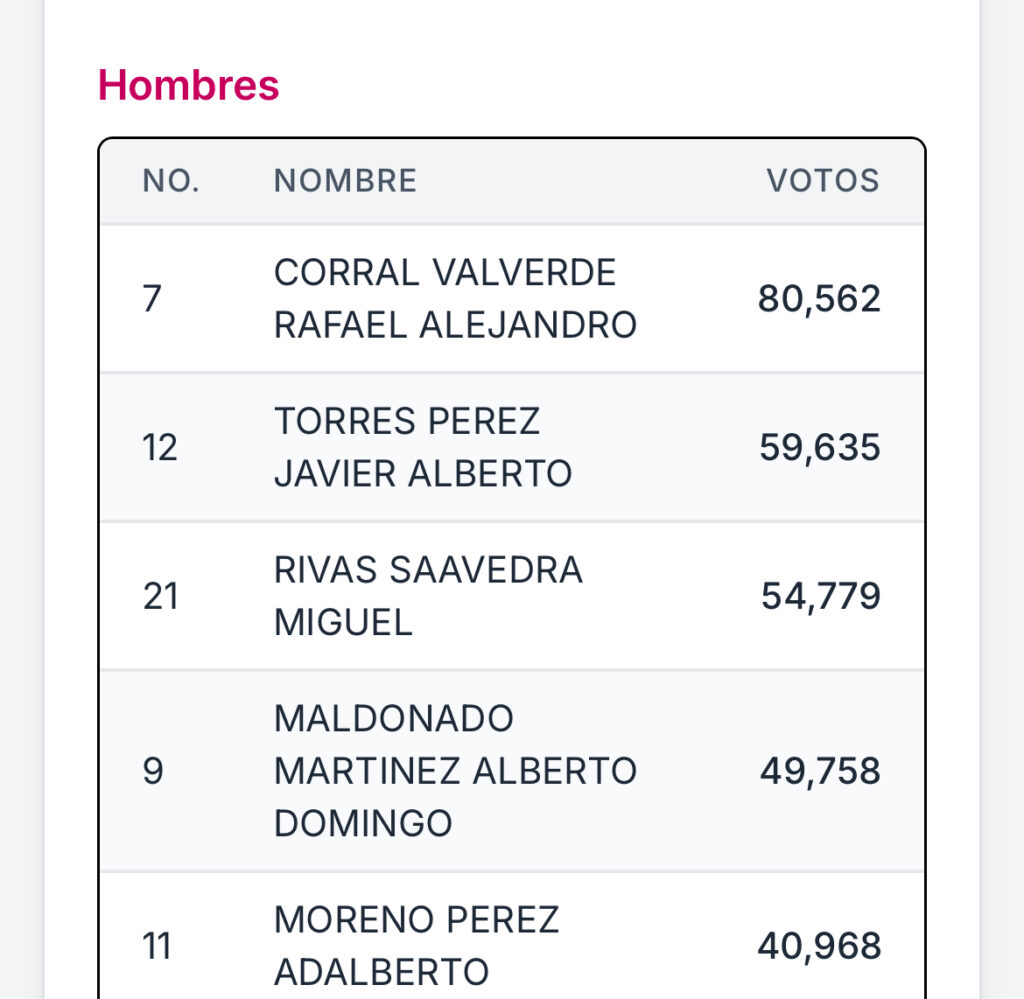
Task: Click the vote count 40,968
Action: [819, 947]
